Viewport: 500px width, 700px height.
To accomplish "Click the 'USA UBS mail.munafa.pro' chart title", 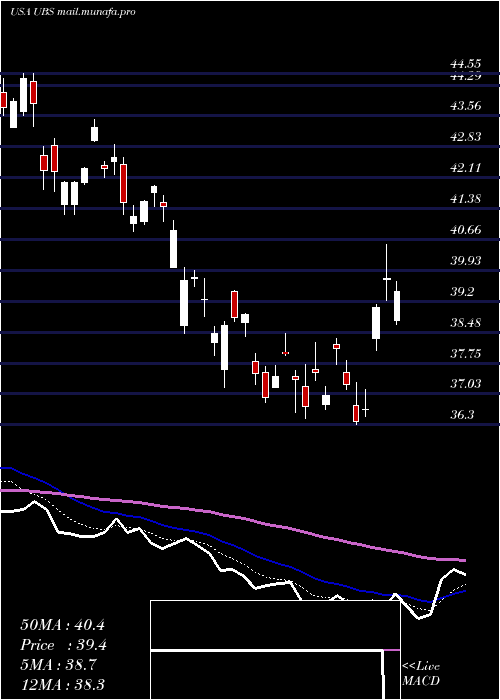I will (x=73, y=12).
